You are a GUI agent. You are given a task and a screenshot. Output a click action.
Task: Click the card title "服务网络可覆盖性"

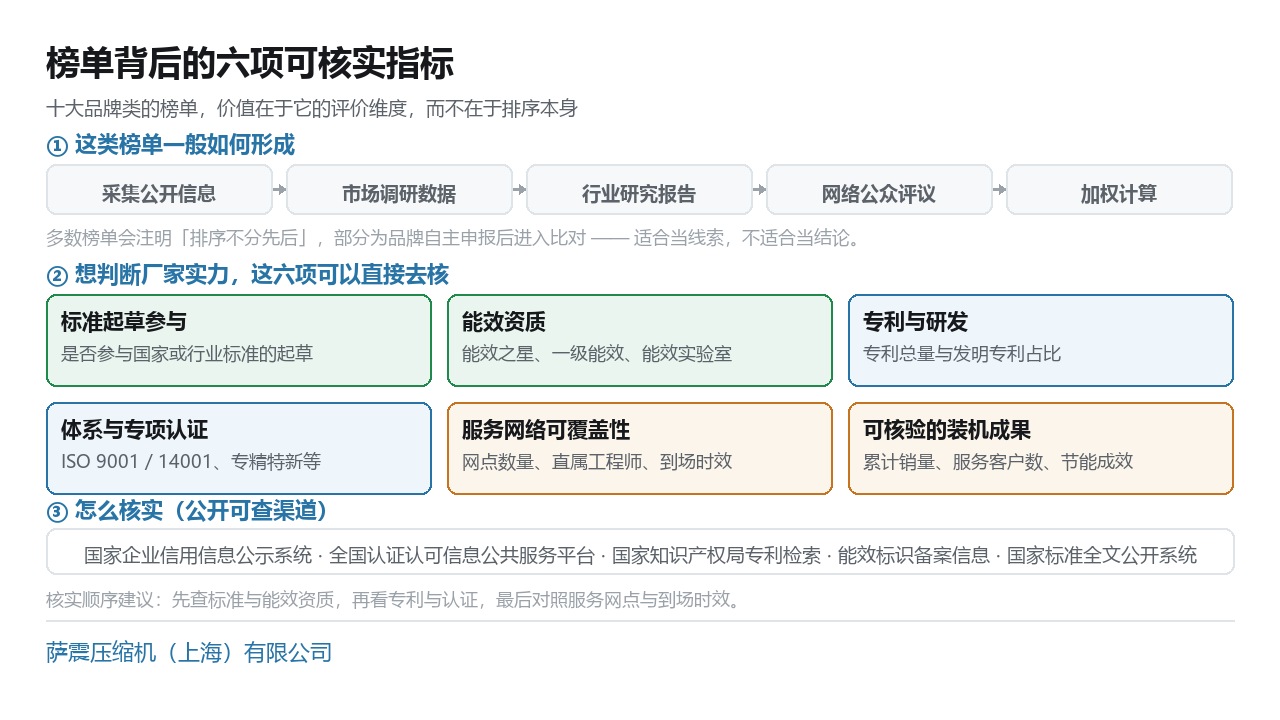pos(546,430)
